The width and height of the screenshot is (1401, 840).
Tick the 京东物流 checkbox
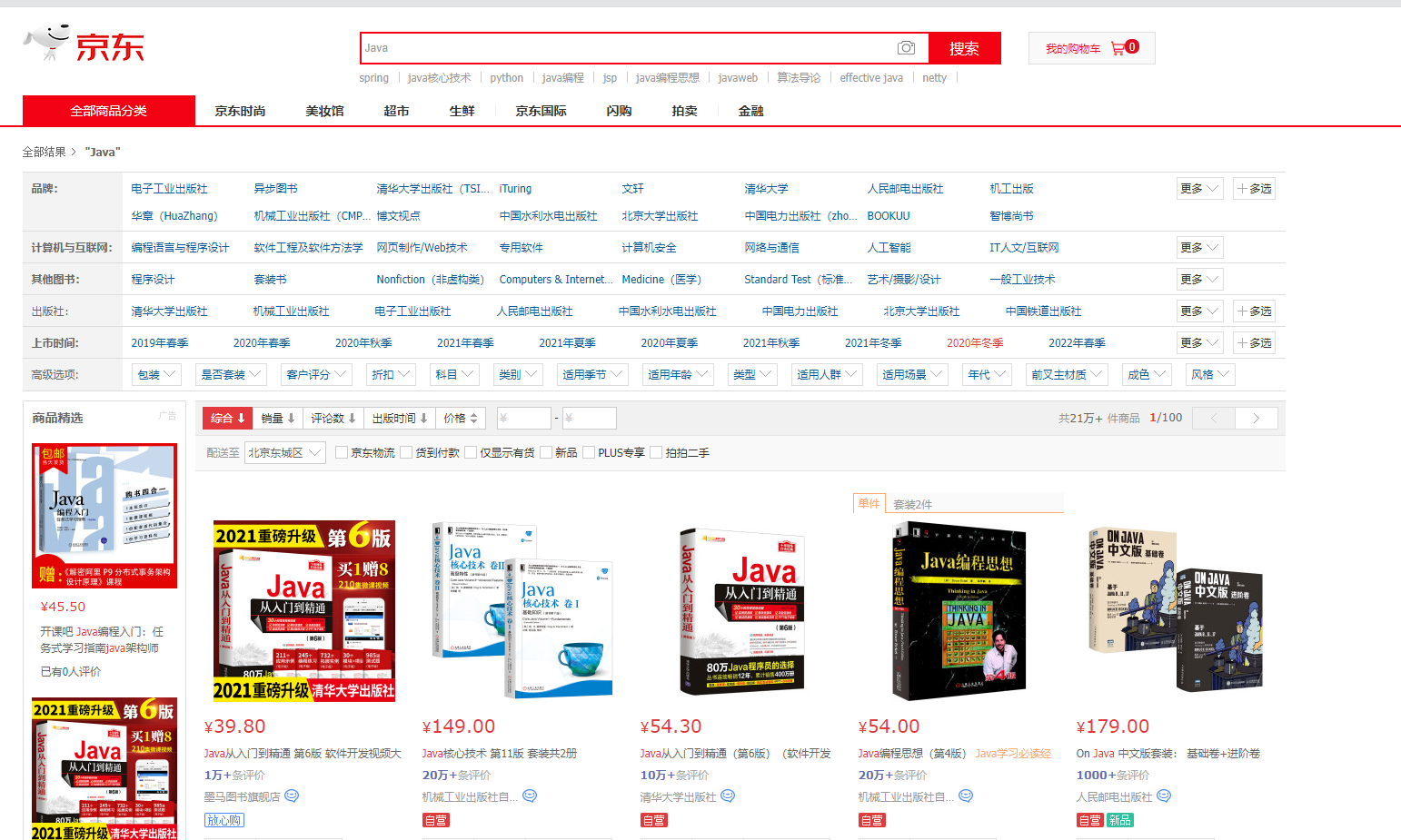click(342, 452)
